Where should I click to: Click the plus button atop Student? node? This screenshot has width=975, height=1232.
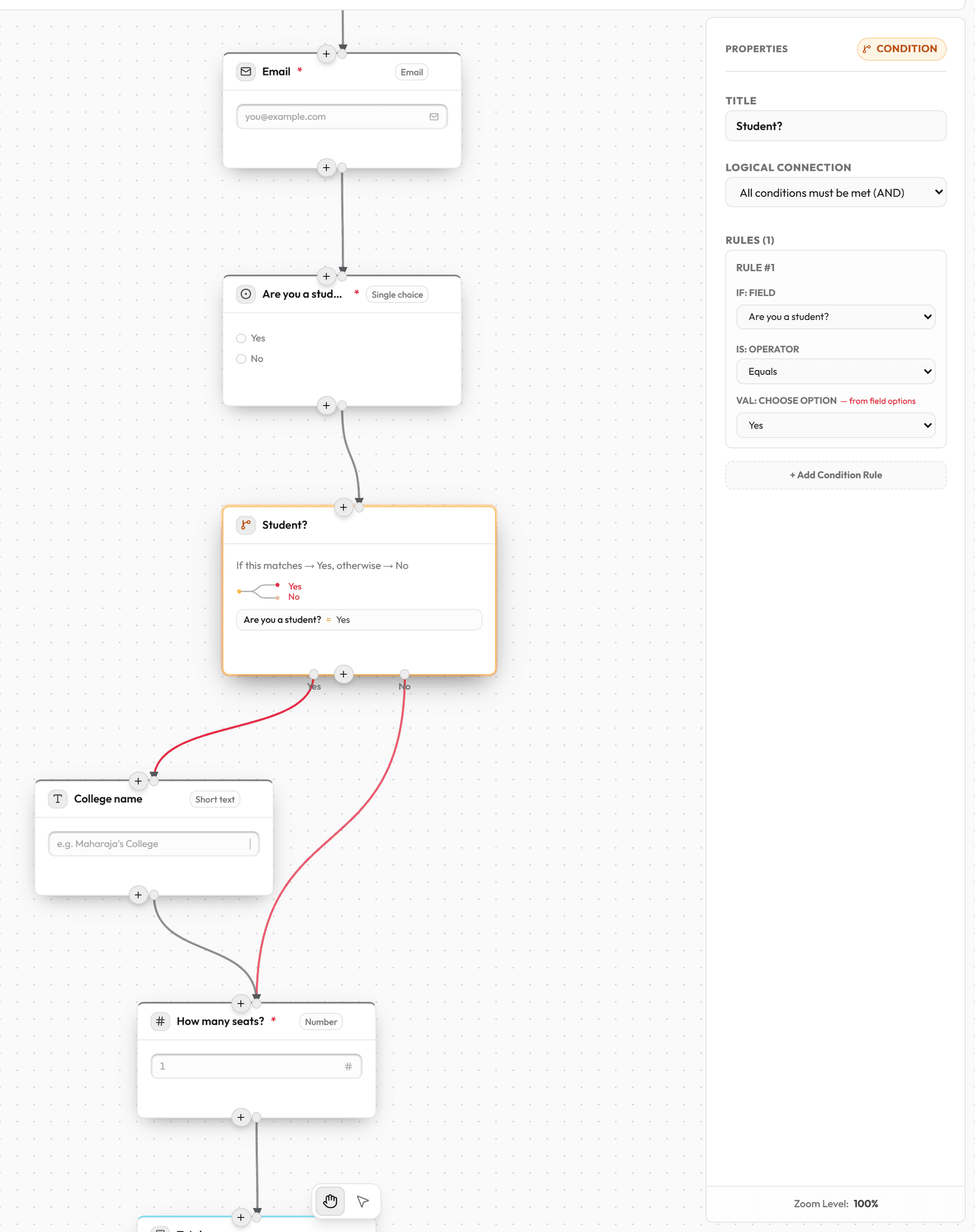[344, 507]
